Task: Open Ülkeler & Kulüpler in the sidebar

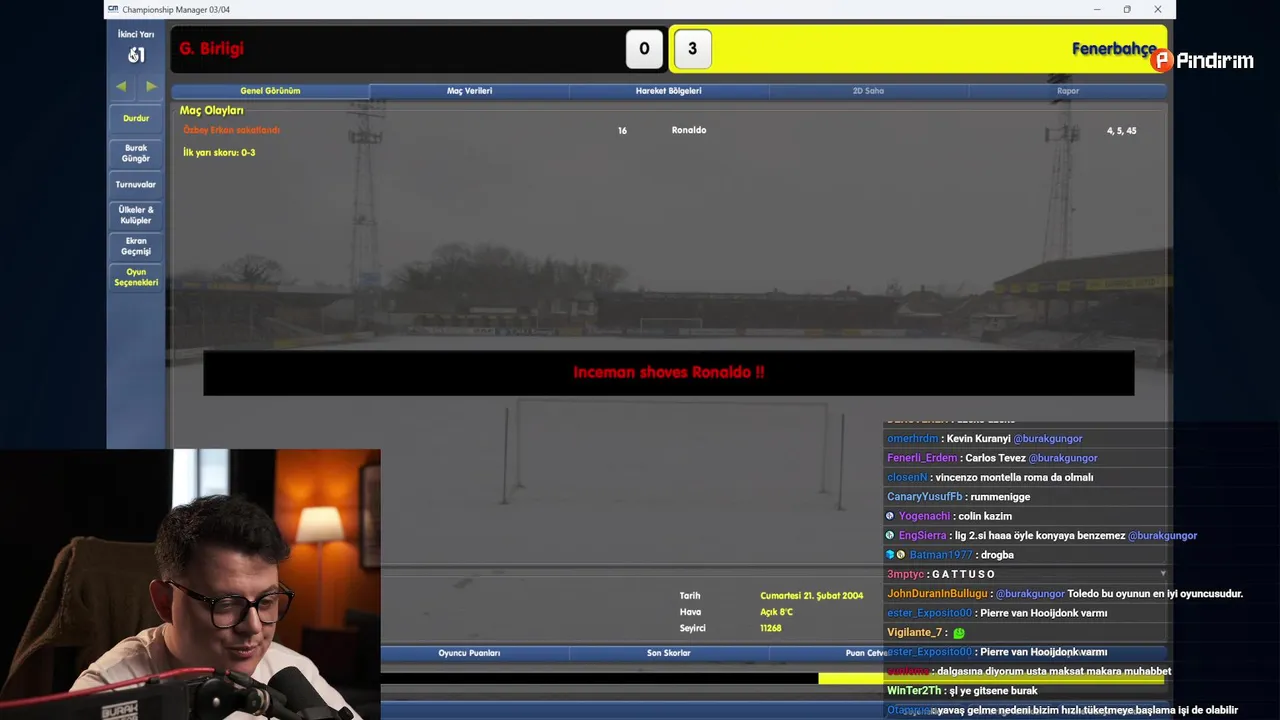Action: coord(136,215)
